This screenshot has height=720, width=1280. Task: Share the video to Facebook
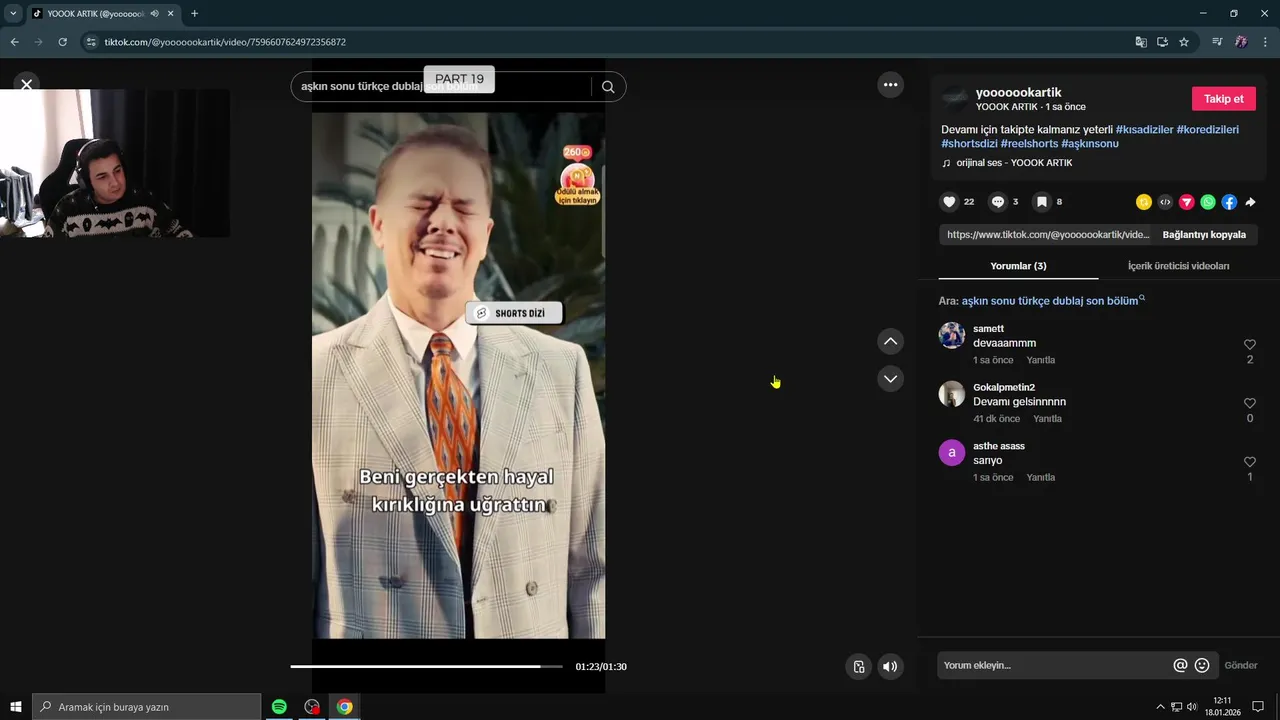1229,202
